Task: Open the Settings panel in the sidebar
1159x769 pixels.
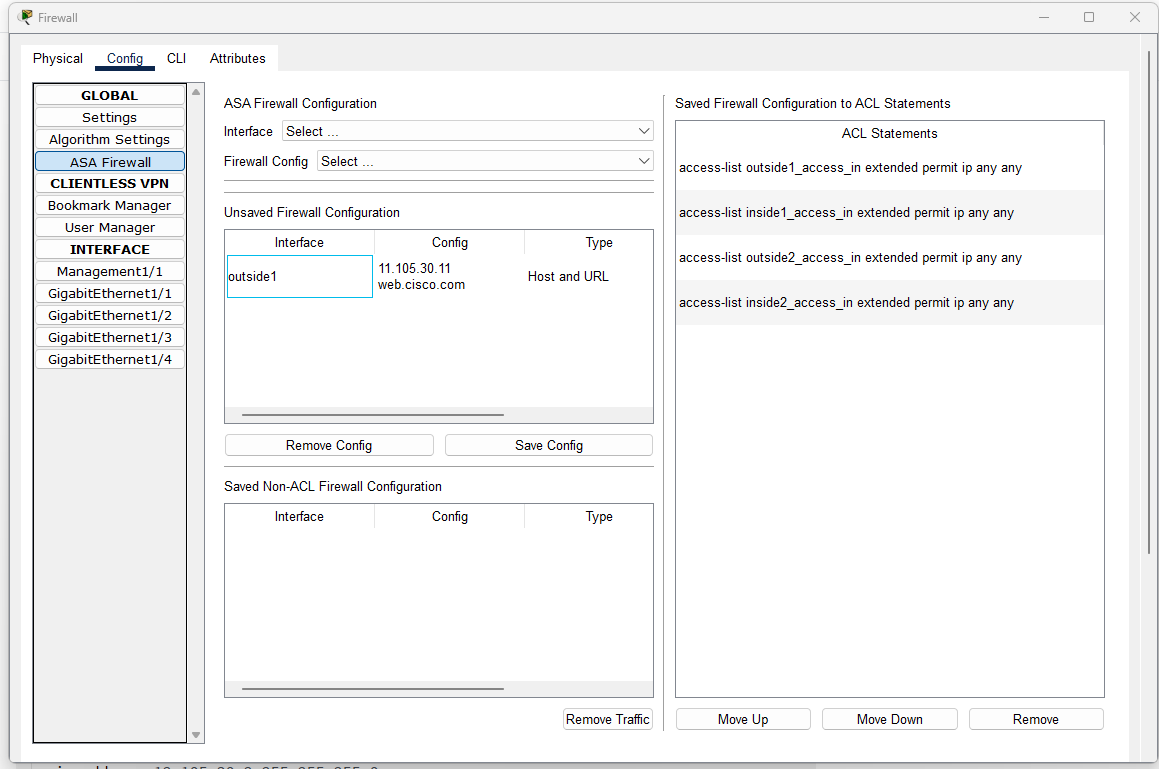Action: coord(109,117)
